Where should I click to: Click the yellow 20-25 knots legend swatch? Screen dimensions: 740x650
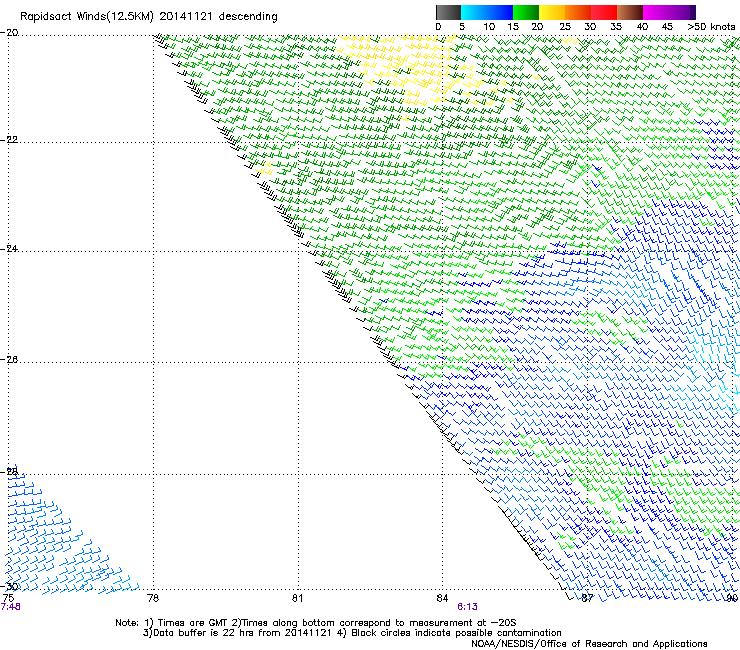(x=552, y=12)
